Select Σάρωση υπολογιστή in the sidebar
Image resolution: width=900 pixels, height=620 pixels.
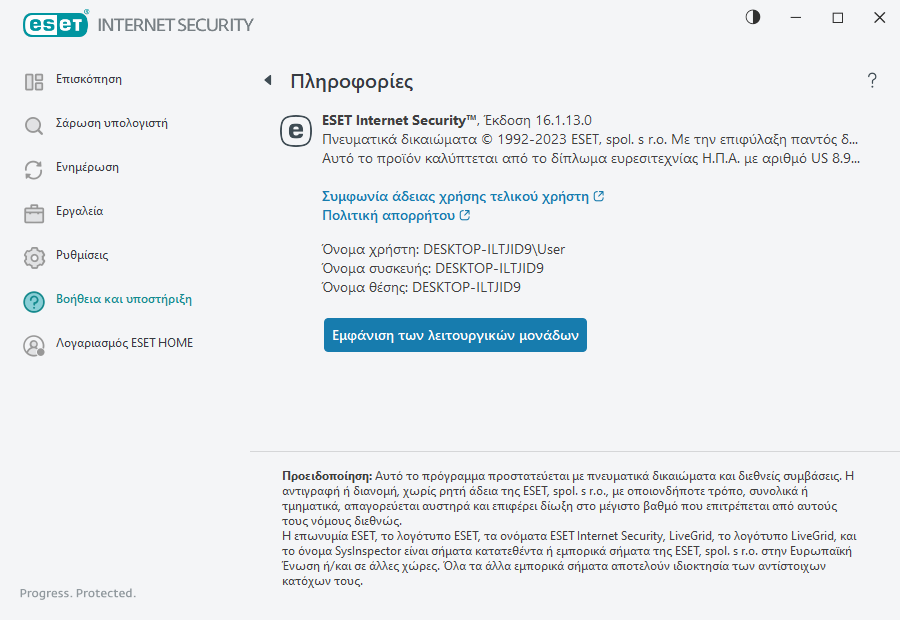click(x=111, y=123)
